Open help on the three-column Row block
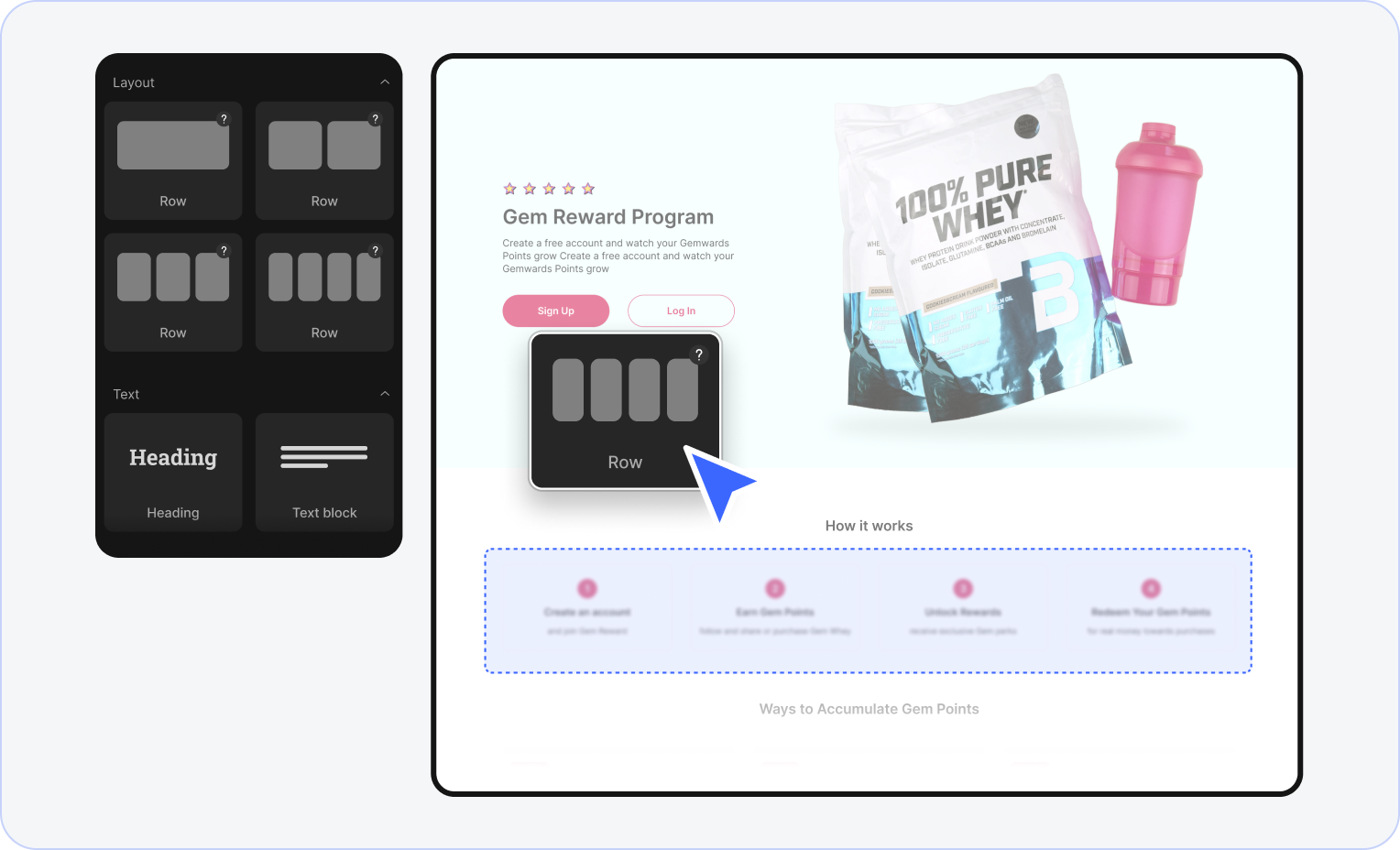Viewport: 1400px width, 850px height. click(224, 251)
